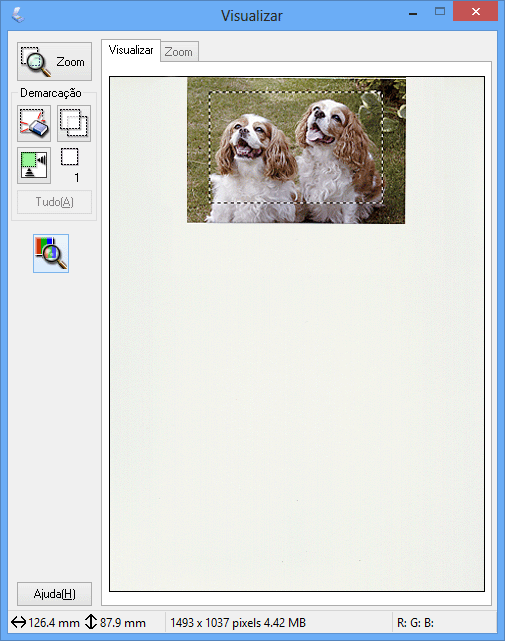Screen dimensions: 505x641
Task: Toggle the color densitometer magnifier icon
Action: pos(51,253)
